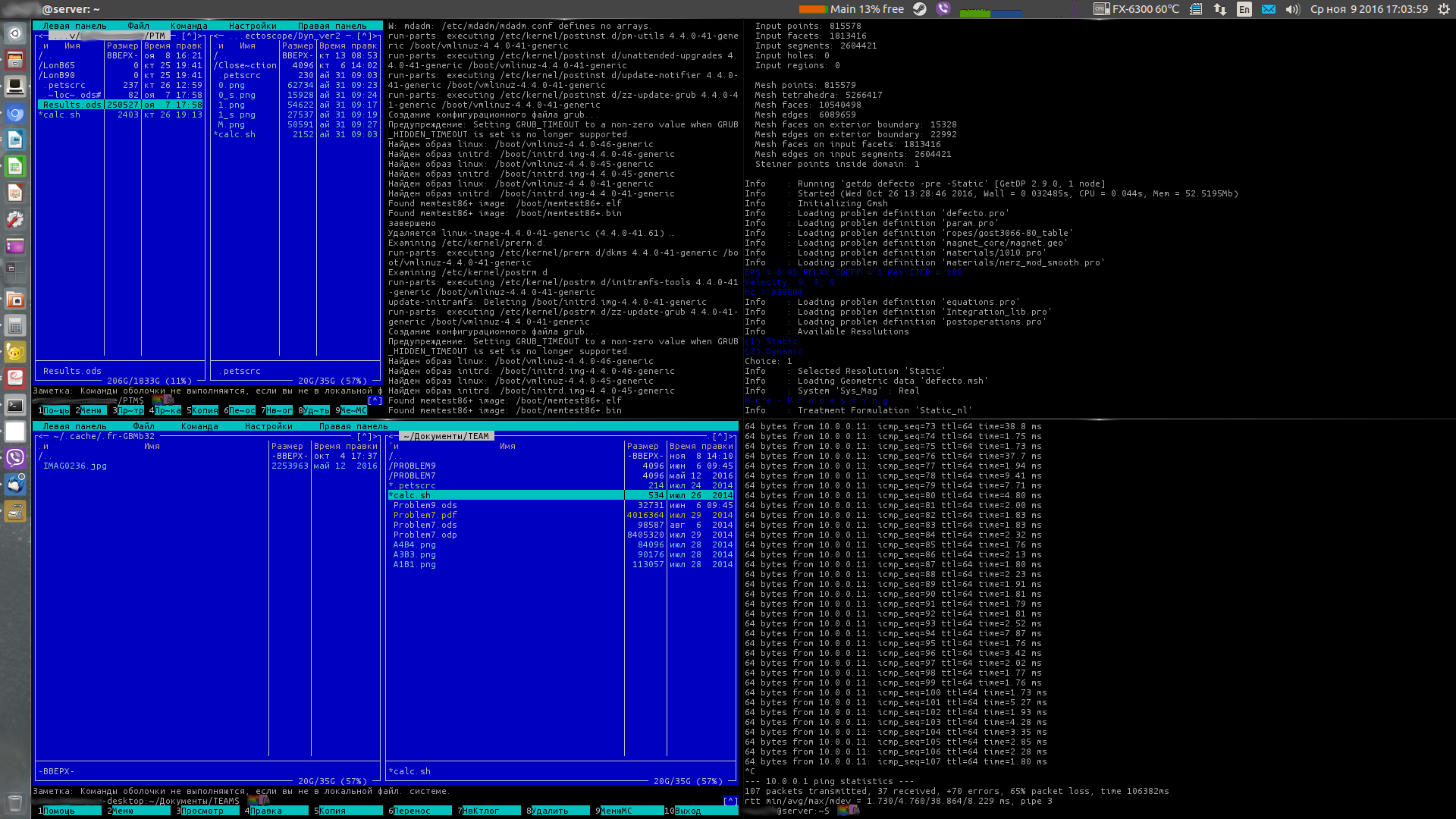1456x819 pixels.
Task: Open the calculator from the launcher
Action: point(14,325)
